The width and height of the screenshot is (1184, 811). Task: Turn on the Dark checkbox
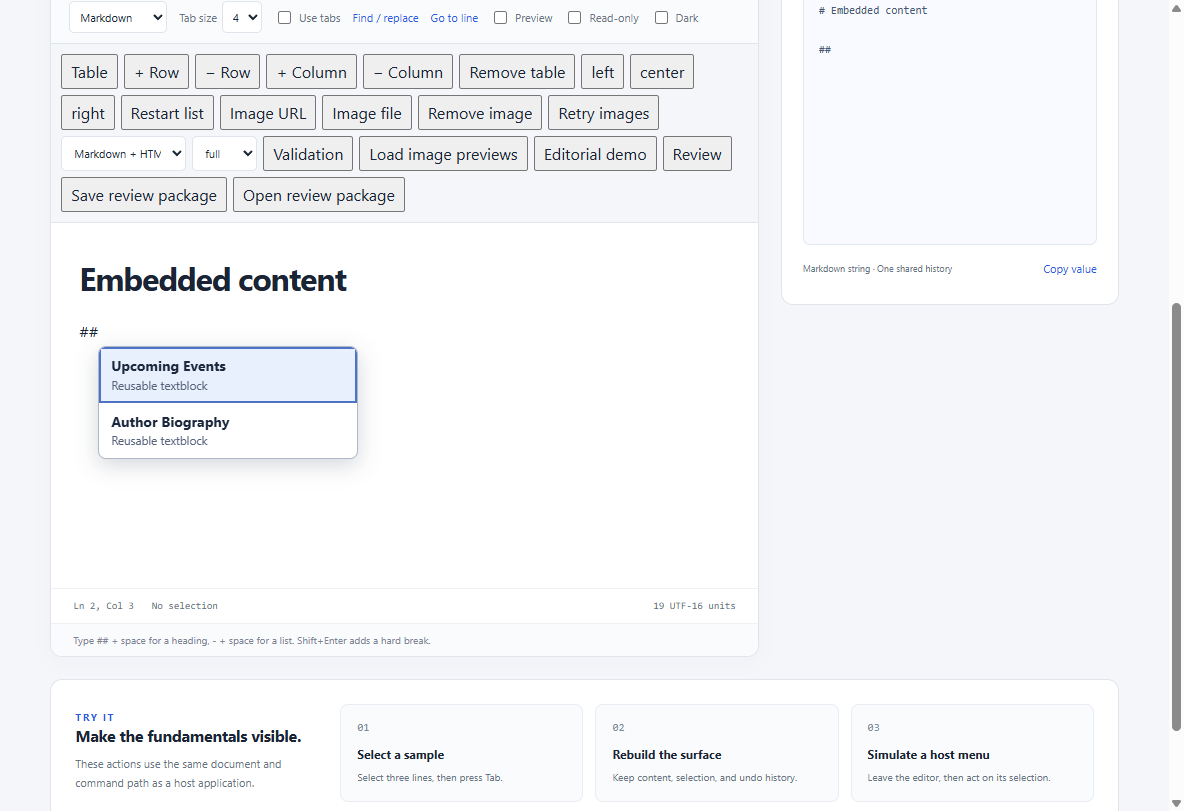pos(661,17)
